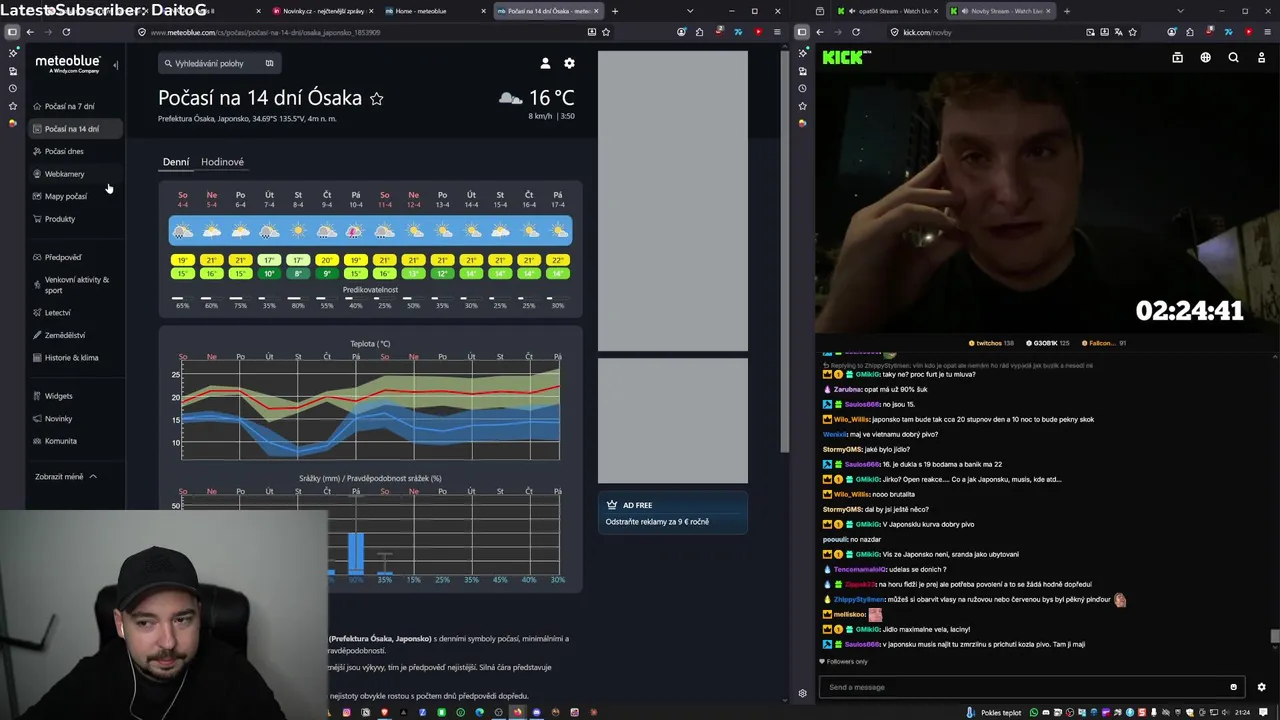The height and width of the screenshot is (720, 1280).
Task: Click the Kick chat scrollbar
Action: [x=1274, y=636]
